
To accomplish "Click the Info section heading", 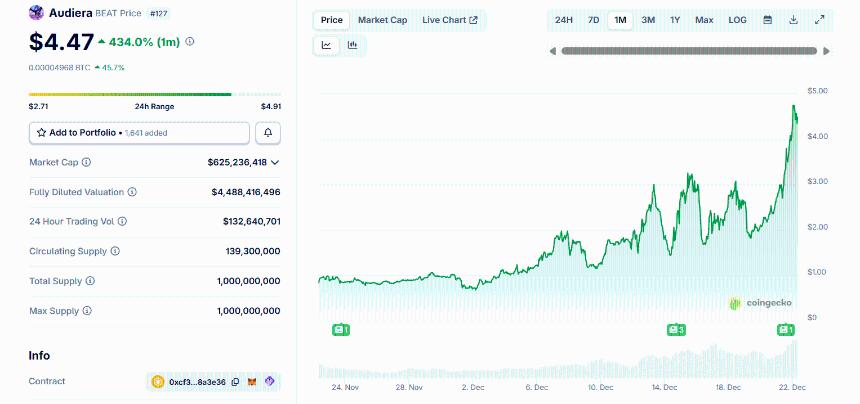I will coord(39,355).
